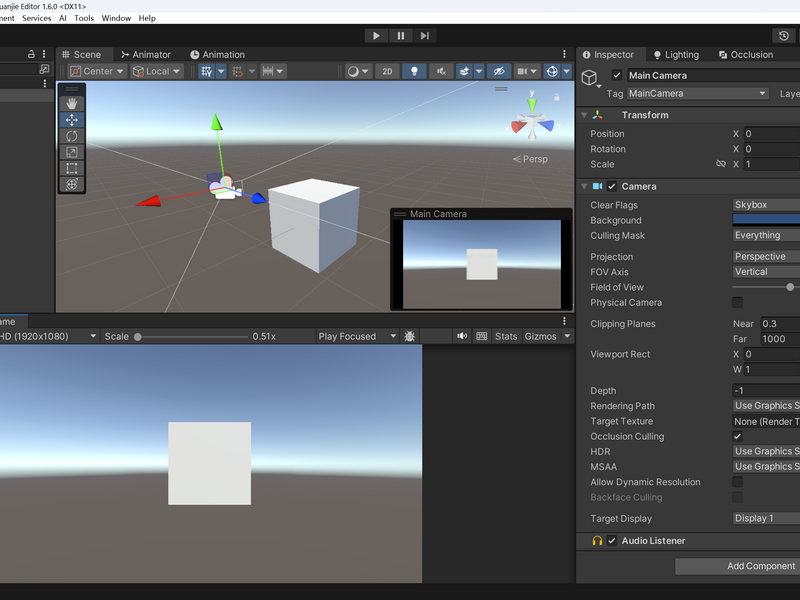
Task: Select the Rect tool
Action: point(71,168)
